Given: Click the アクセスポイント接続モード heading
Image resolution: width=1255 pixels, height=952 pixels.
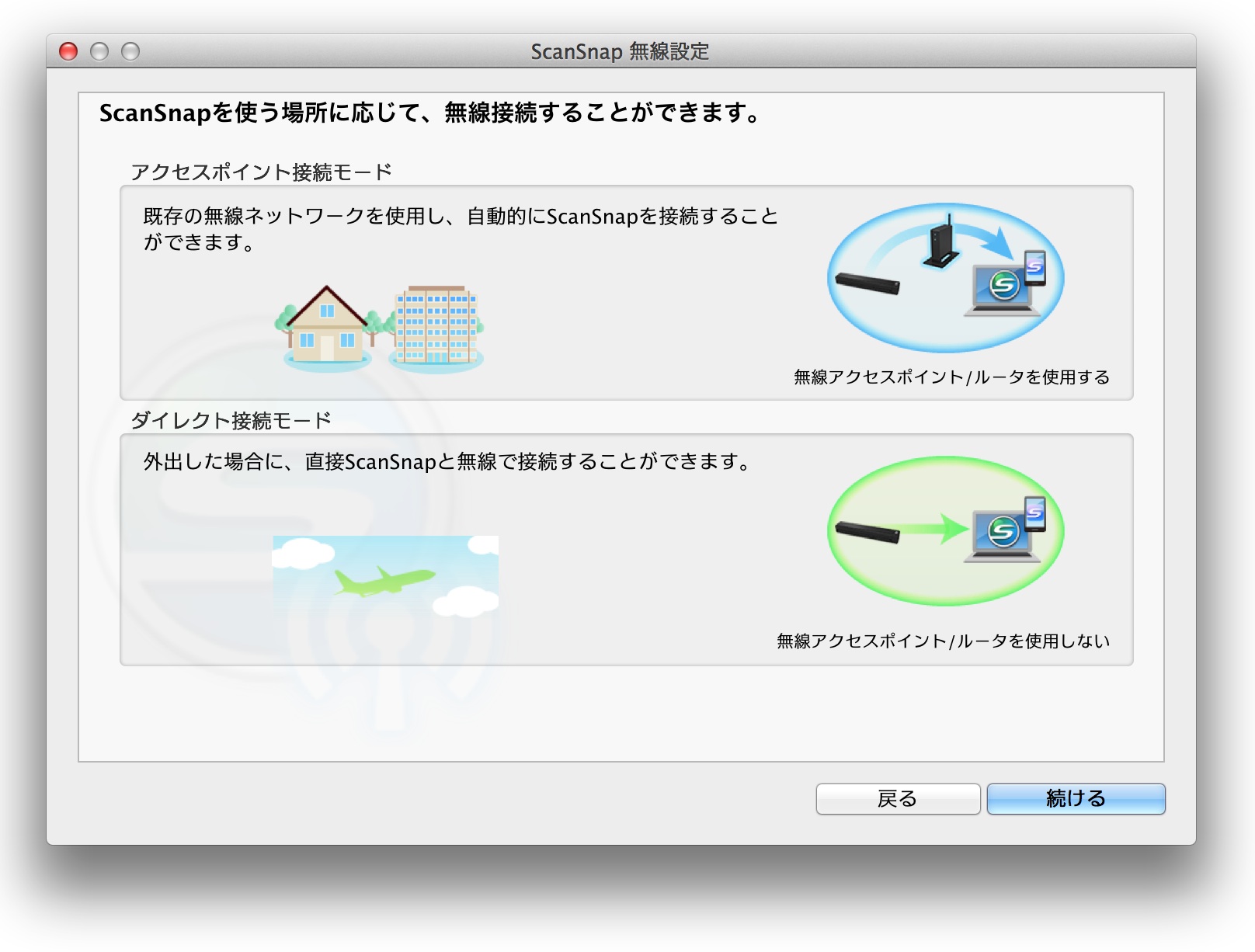Looking at the screenshot, I should [x=261, y=172].
